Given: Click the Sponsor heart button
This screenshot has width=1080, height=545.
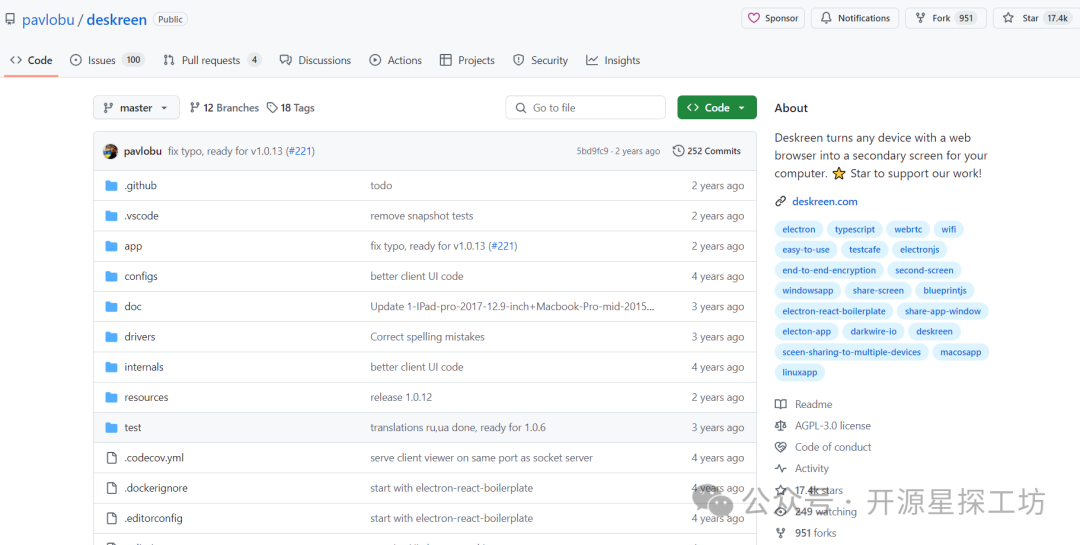Looking at the screenshot, I should 773,19.
